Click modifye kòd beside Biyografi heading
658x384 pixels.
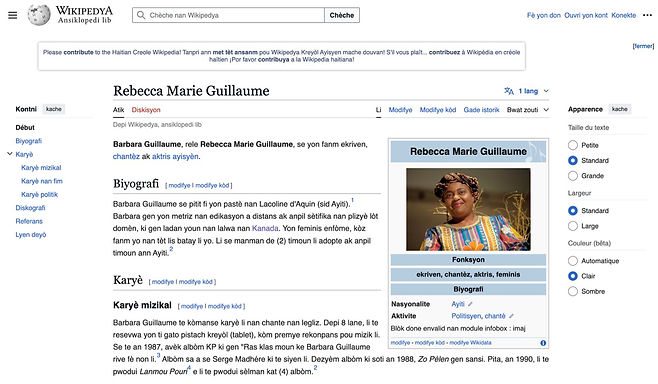[x=212, y=185]
